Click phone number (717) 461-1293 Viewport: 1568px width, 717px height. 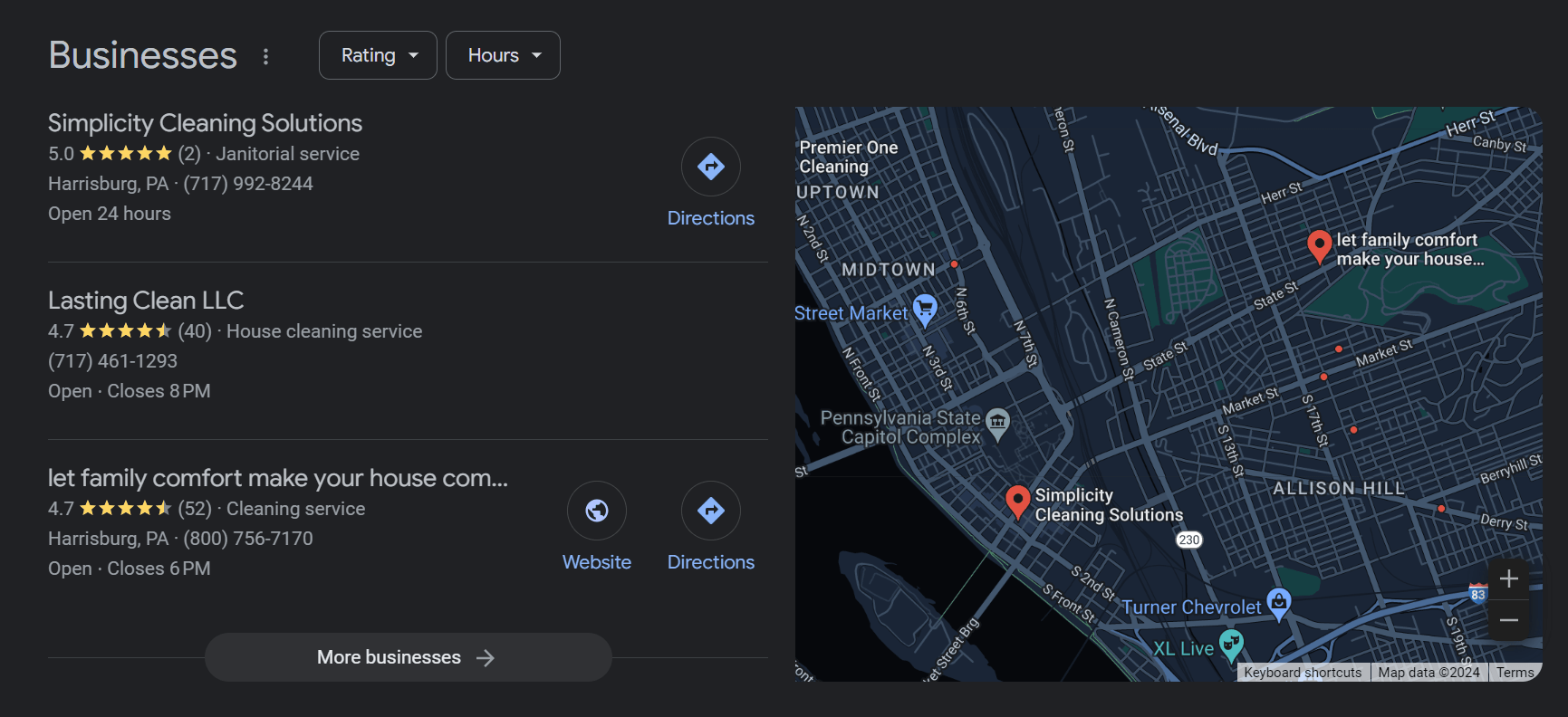tap(112, 361)
